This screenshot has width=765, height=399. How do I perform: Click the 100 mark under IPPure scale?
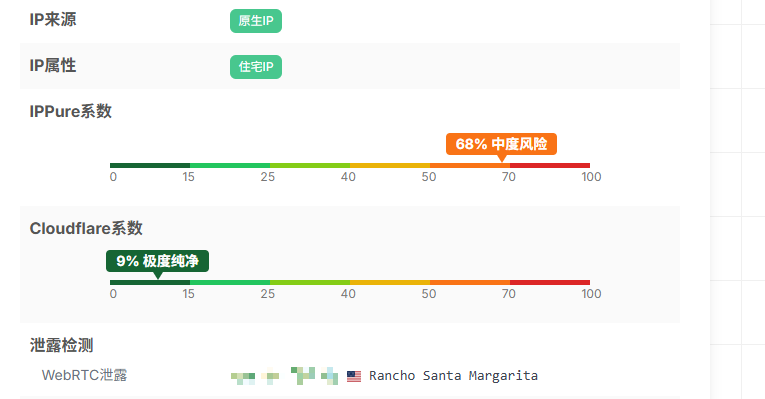[591, 177]
